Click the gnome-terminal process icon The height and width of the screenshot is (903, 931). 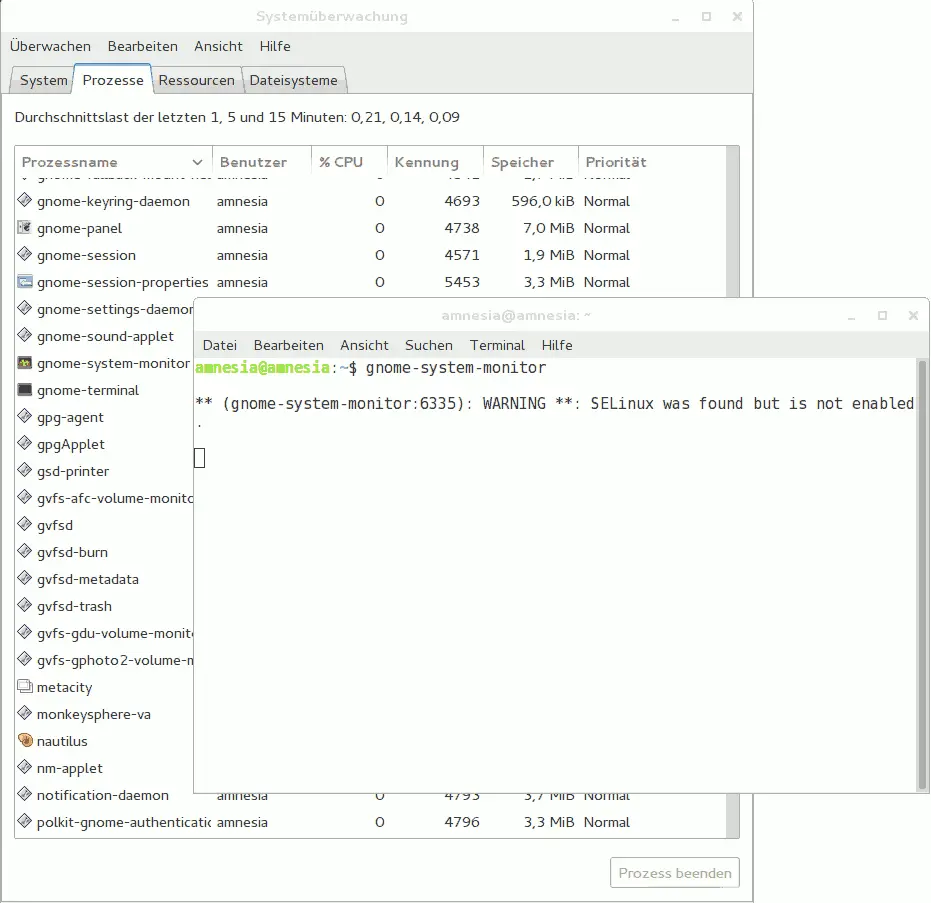(x=24, y=390)
